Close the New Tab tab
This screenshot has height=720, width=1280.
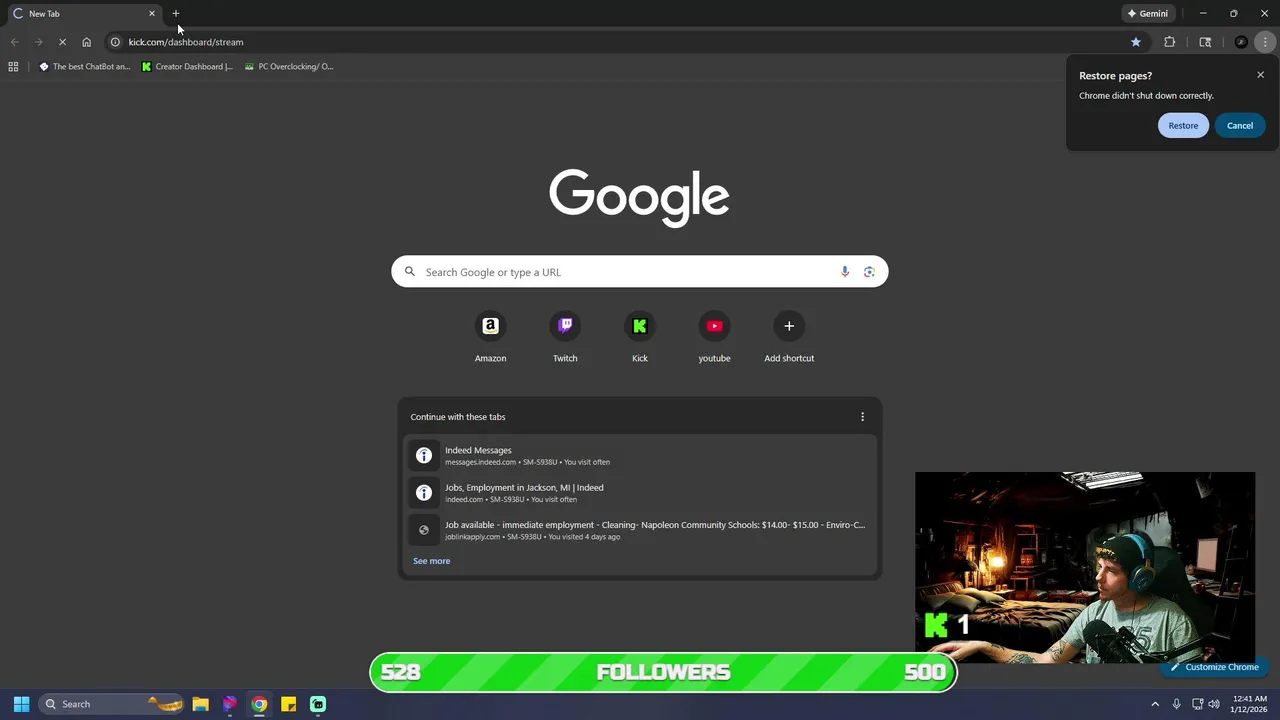click(152, 13)
